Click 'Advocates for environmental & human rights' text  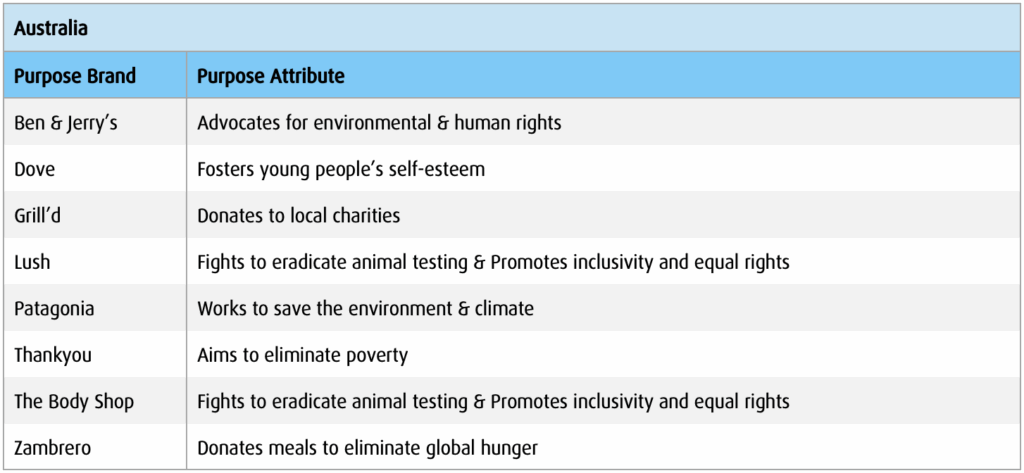pyautogui.click(x=379, y=123)
